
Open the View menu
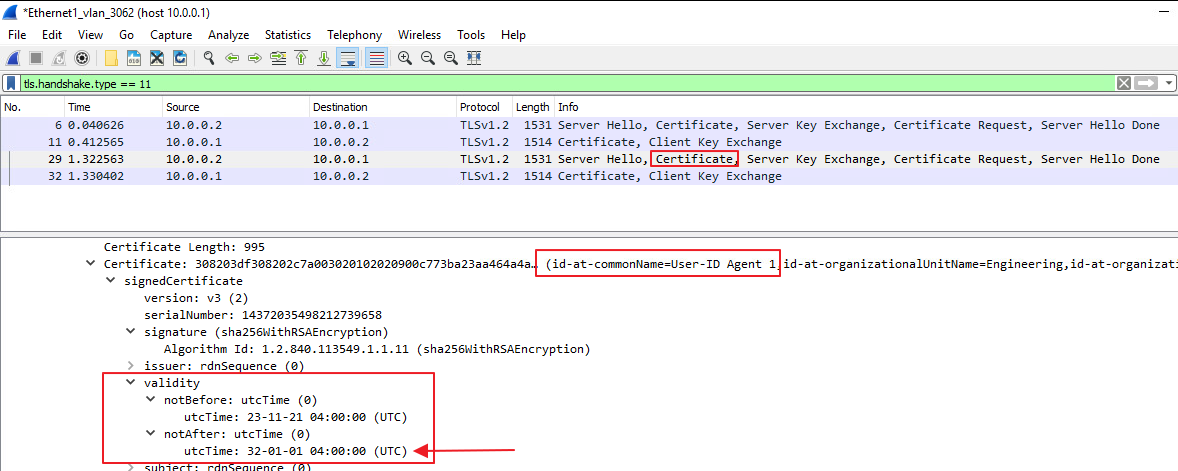tap(90, 35)
